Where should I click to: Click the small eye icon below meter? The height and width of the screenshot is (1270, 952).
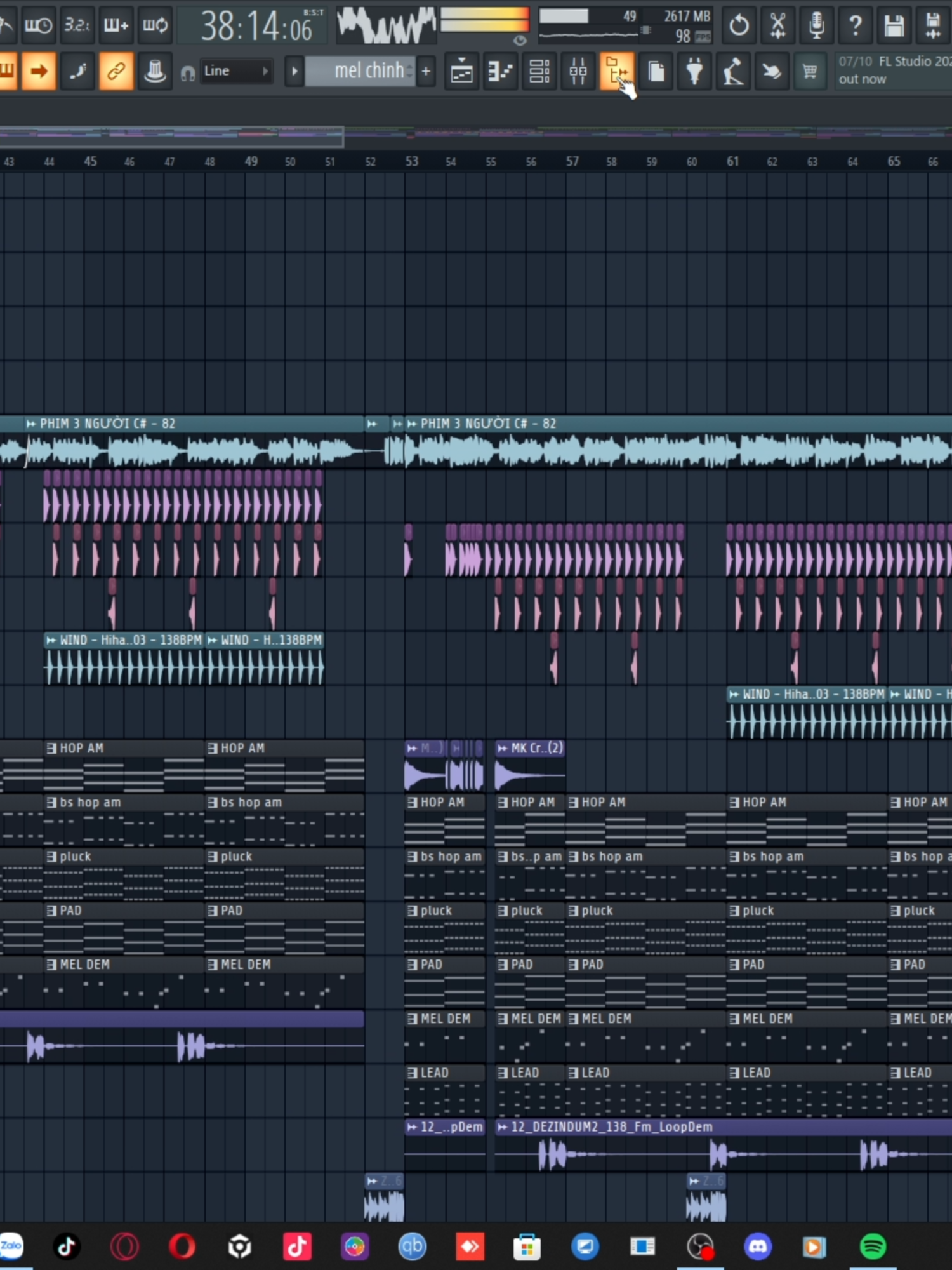click(520, 41)
